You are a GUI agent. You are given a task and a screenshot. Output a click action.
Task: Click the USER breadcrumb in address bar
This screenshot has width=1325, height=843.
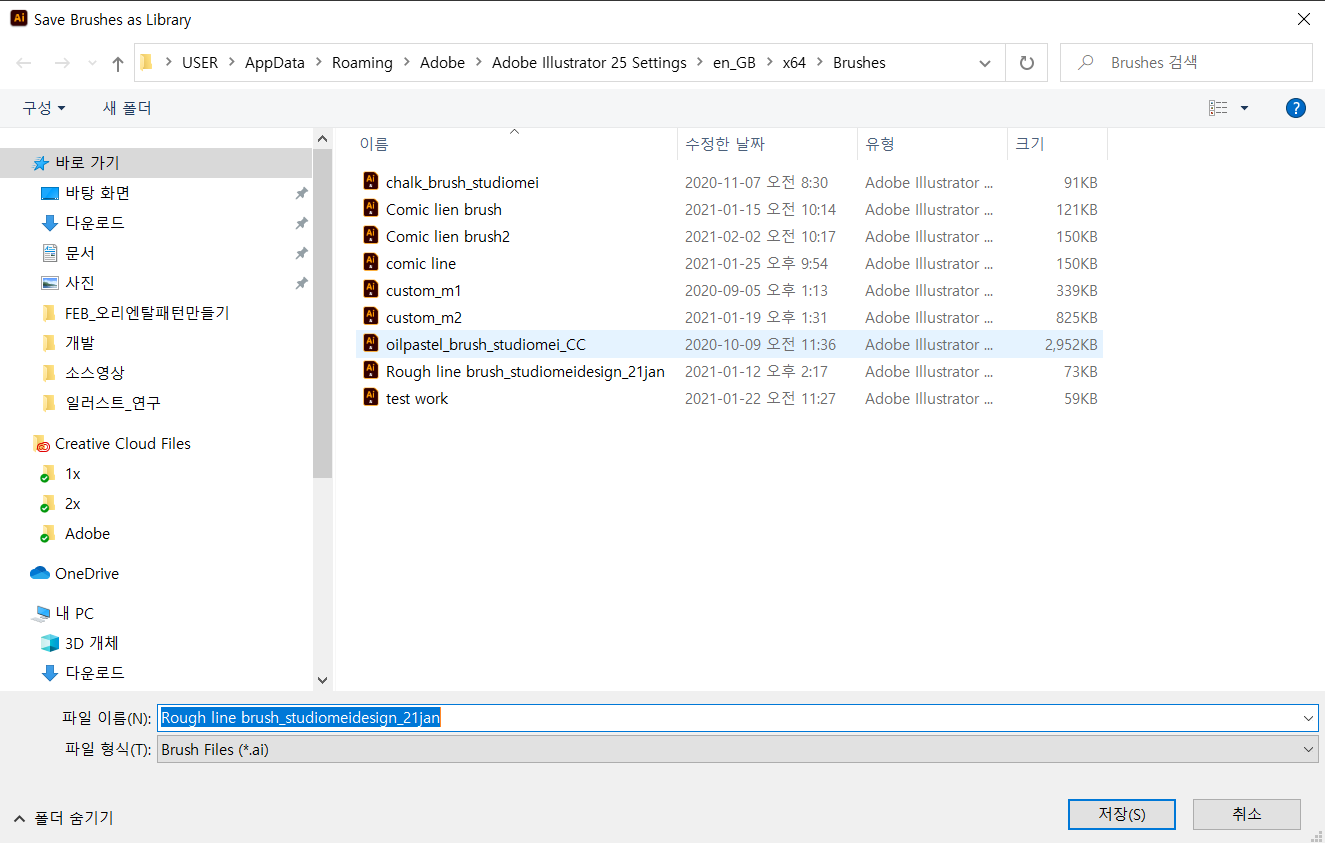pos(200,63)
